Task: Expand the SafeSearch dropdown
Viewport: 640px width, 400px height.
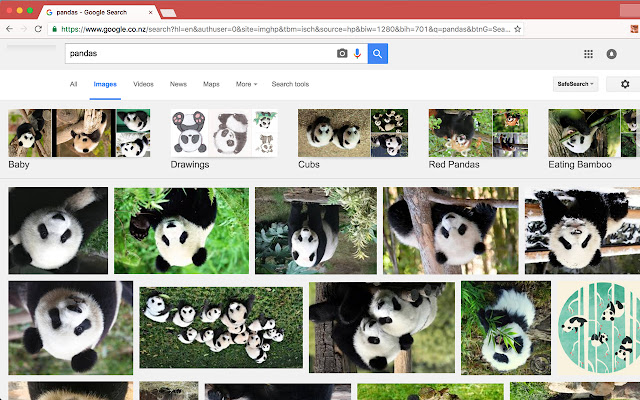Action: pos(575,85)
